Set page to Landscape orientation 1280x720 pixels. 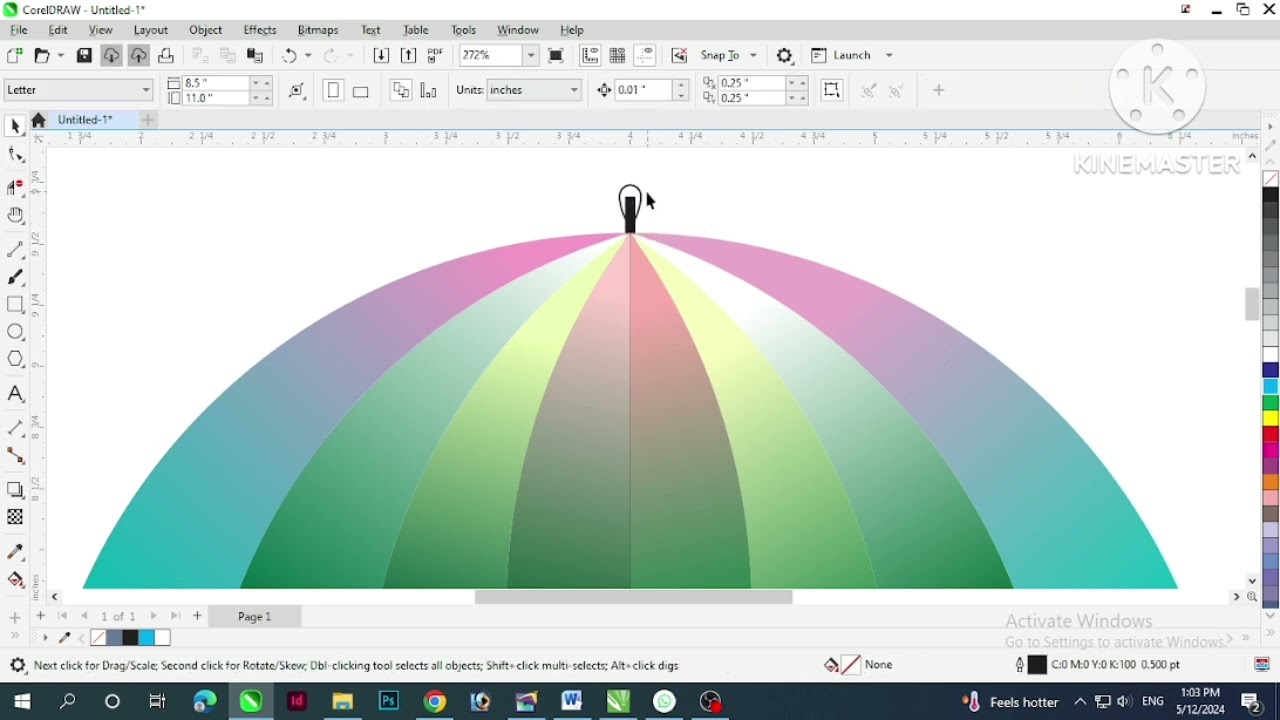click(x=361, y=91)
